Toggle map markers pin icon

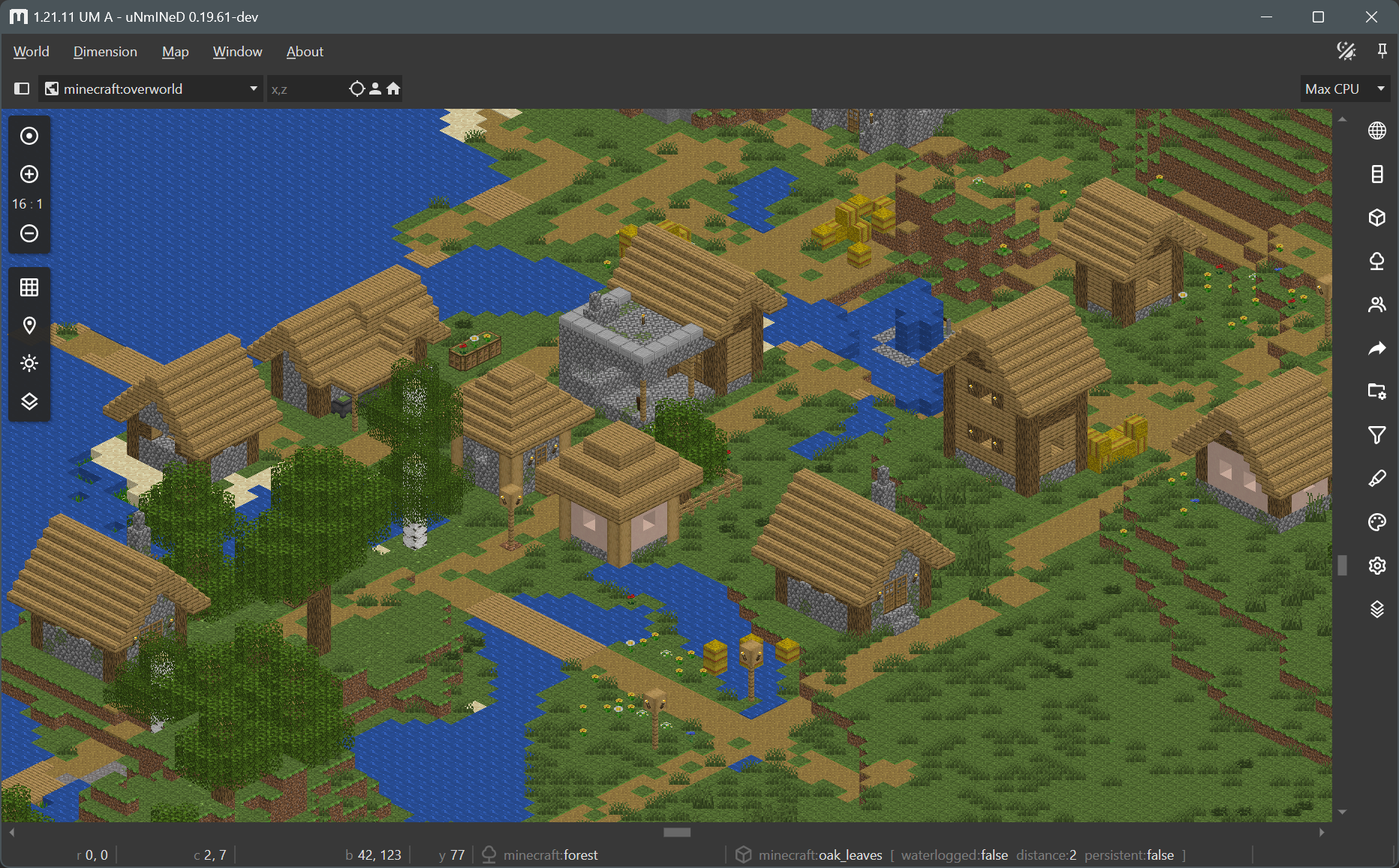[29, 326]
